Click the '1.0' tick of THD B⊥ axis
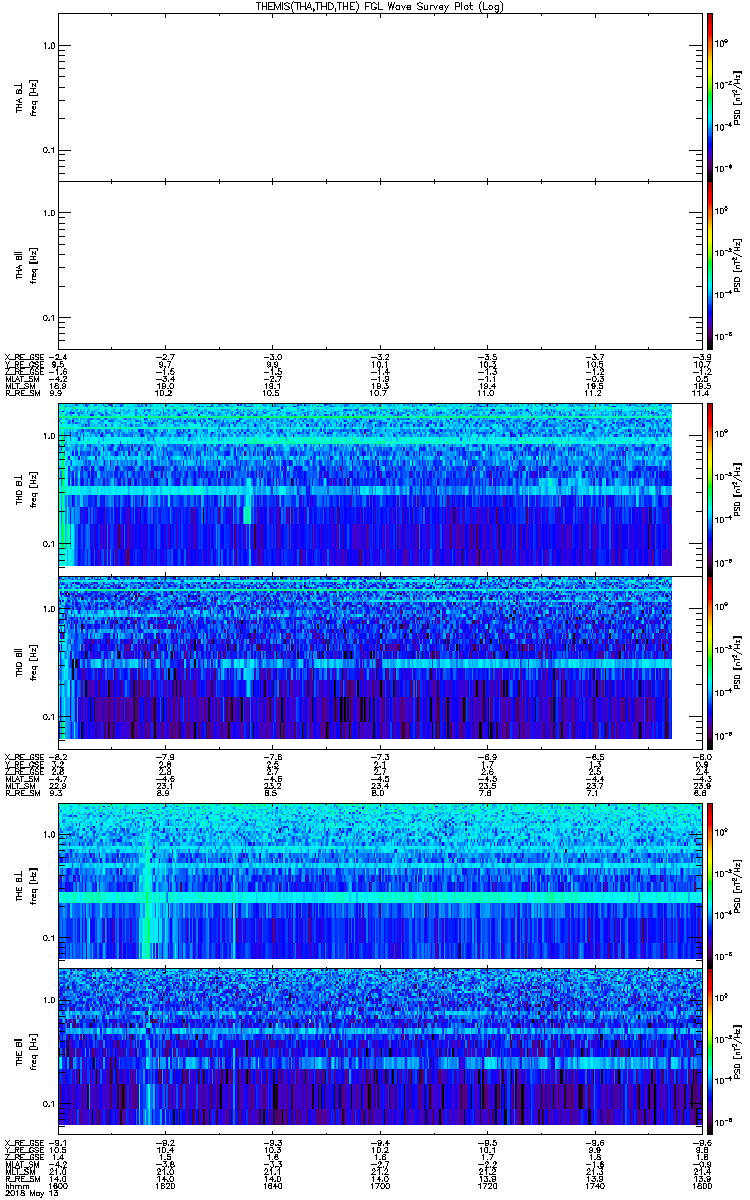 coord(48,437)
